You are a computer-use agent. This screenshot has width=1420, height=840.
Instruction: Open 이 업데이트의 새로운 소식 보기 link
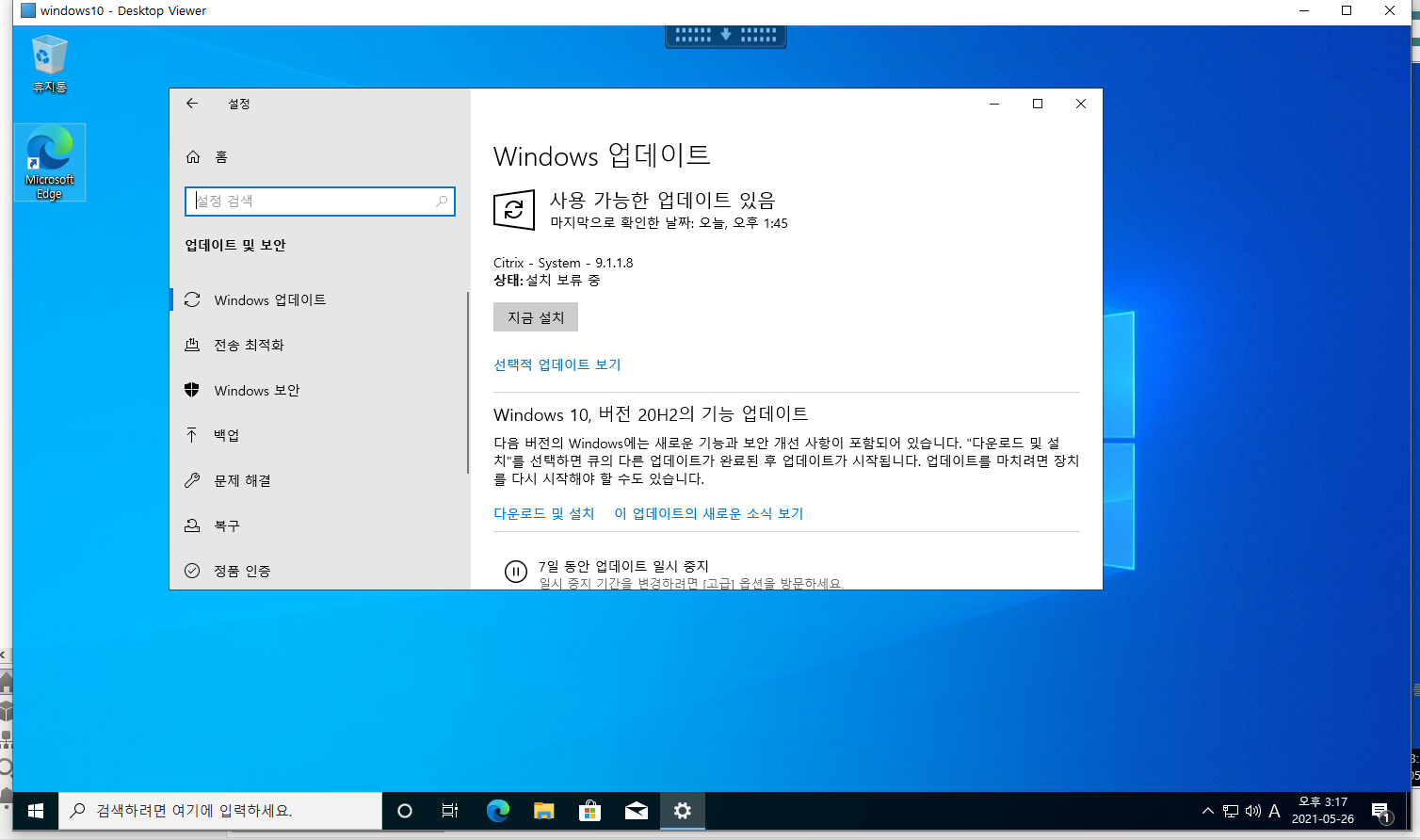pyautogui.click(x=708, y=513)
